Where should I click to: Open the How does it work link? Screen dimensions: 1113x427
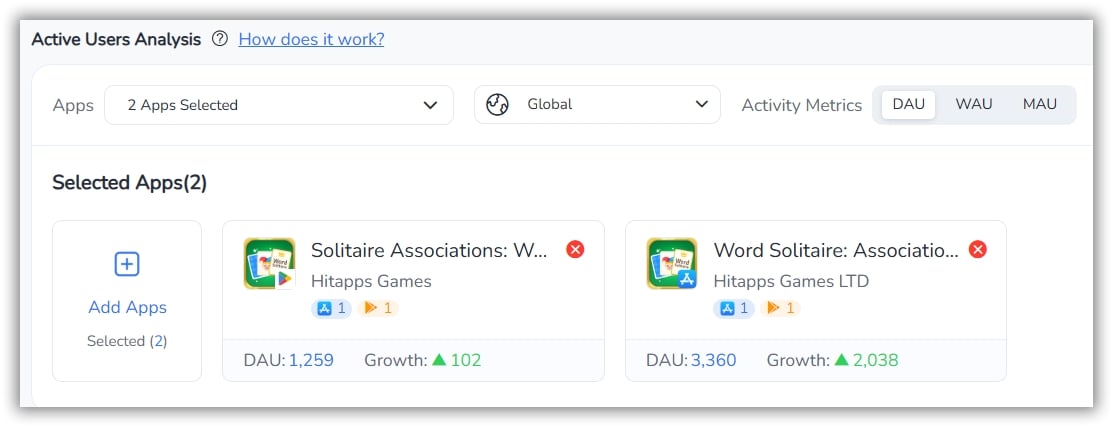311,40
